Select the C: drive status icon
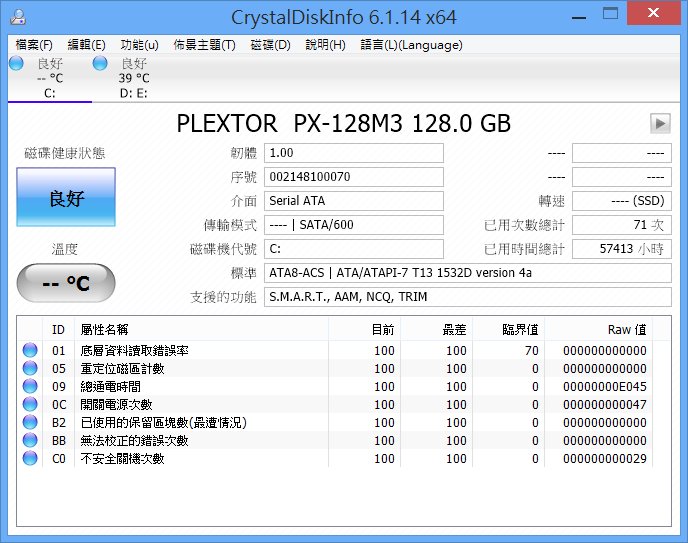Screen dimensions: 688x543 (16, 63)
